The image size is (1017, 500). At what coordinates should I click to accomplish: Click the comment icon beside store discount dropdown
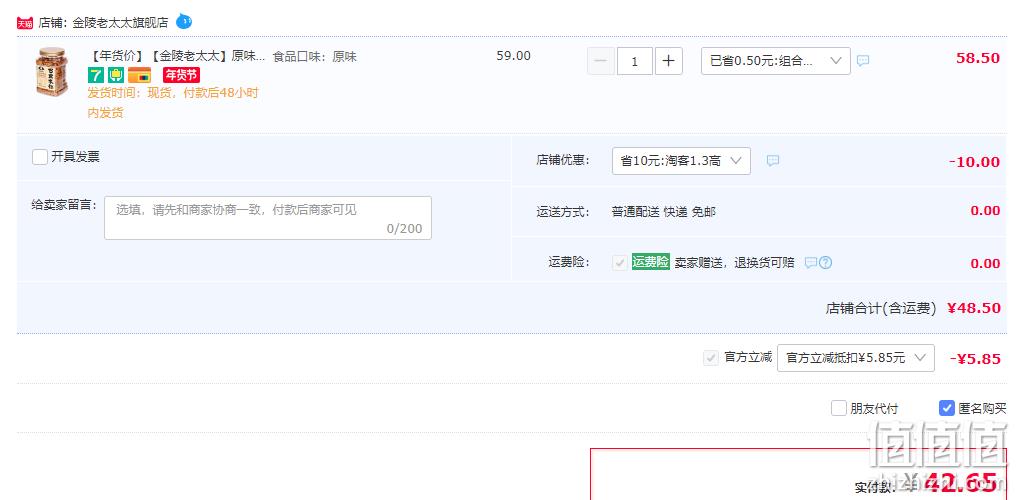pos(772,161)
